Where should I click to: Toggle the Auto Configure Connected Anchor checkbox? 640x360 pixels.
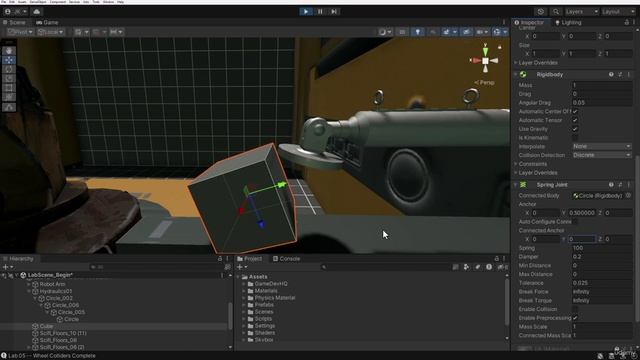pyautogui.click(x=575, y=222)
